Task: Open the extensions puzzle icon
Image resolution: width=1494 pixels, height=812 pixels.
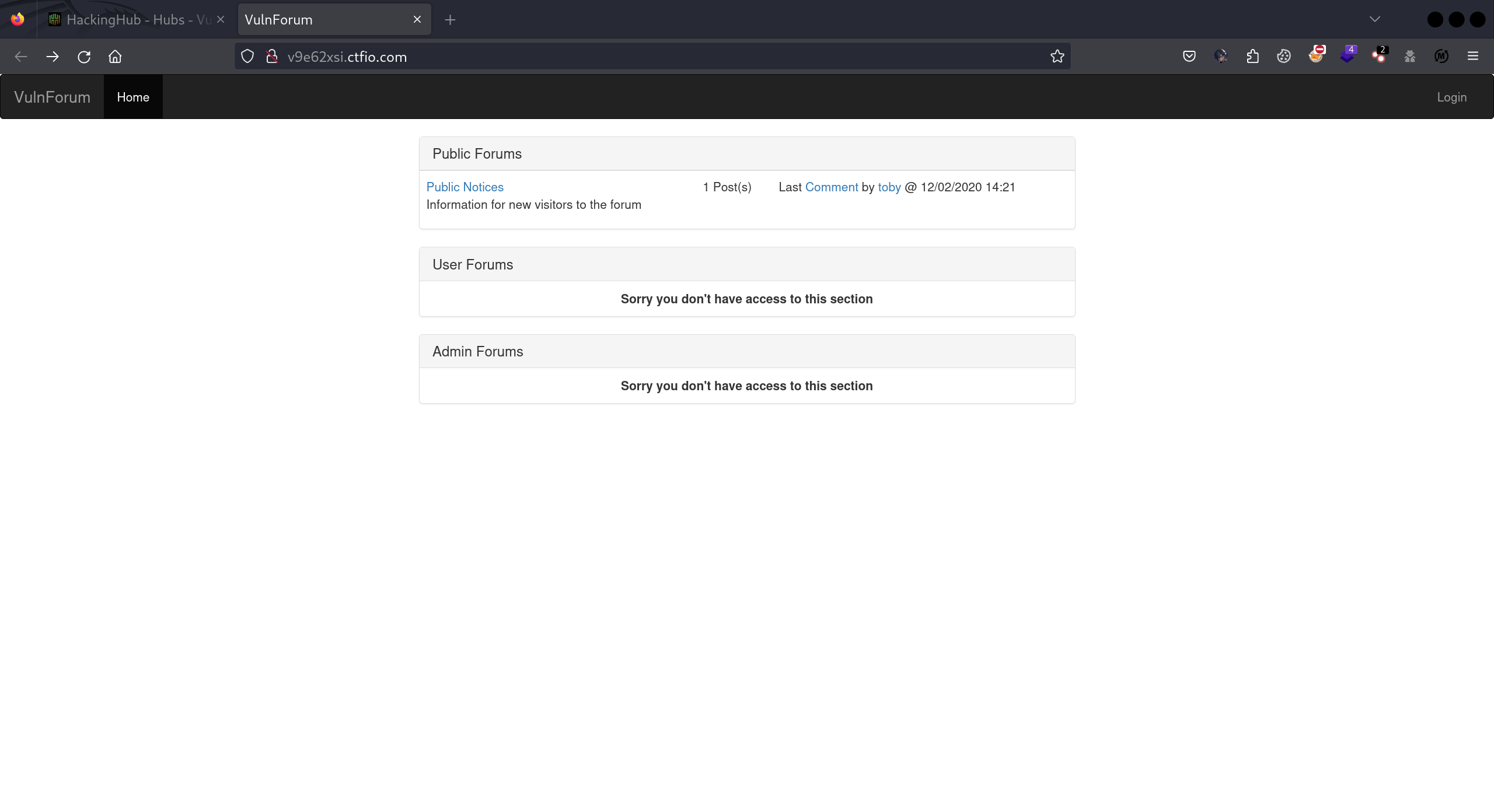Action: tap(1252, 57)
